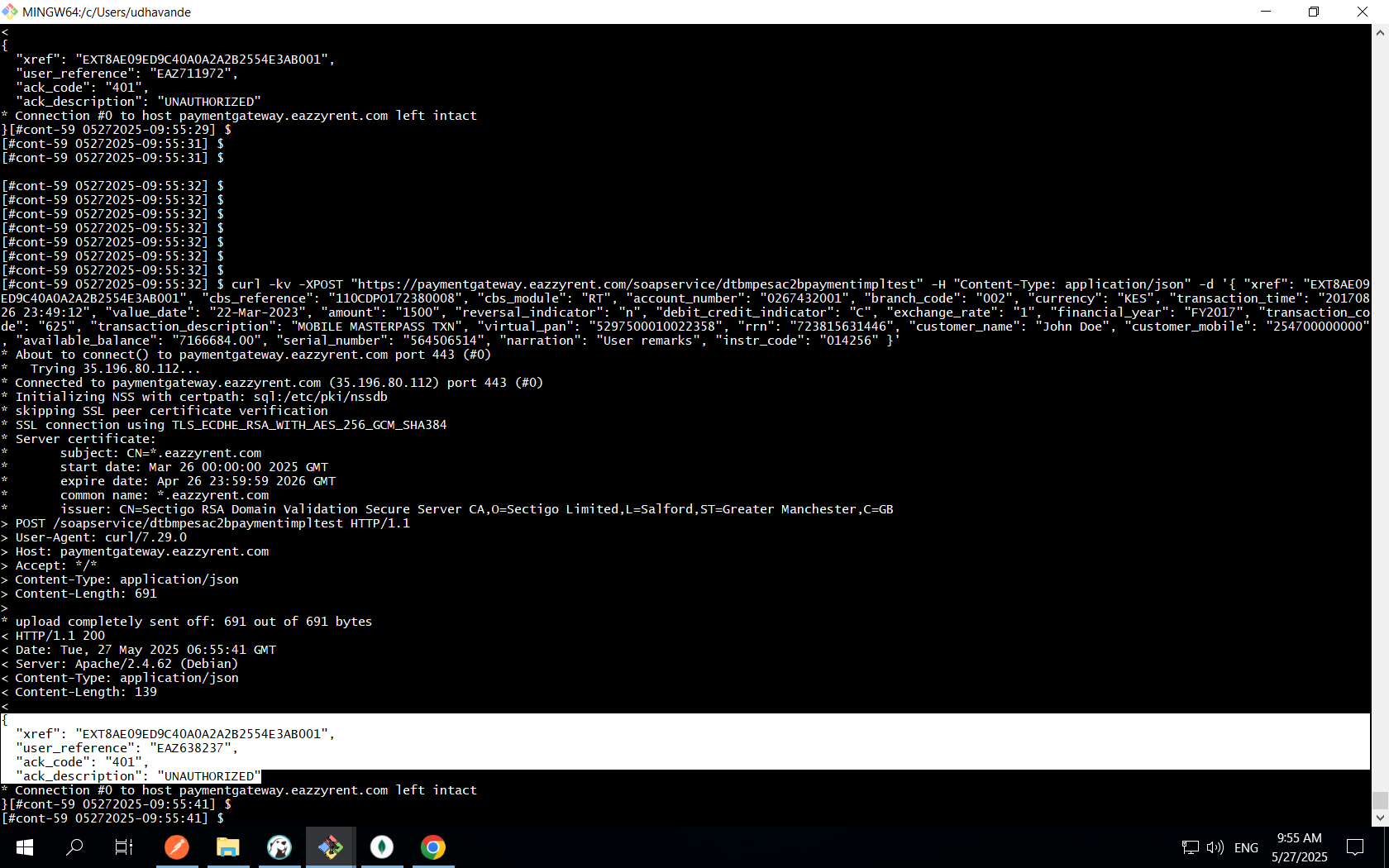Open the taskbar search
The image size is (1389, 868).
(74, 847)
